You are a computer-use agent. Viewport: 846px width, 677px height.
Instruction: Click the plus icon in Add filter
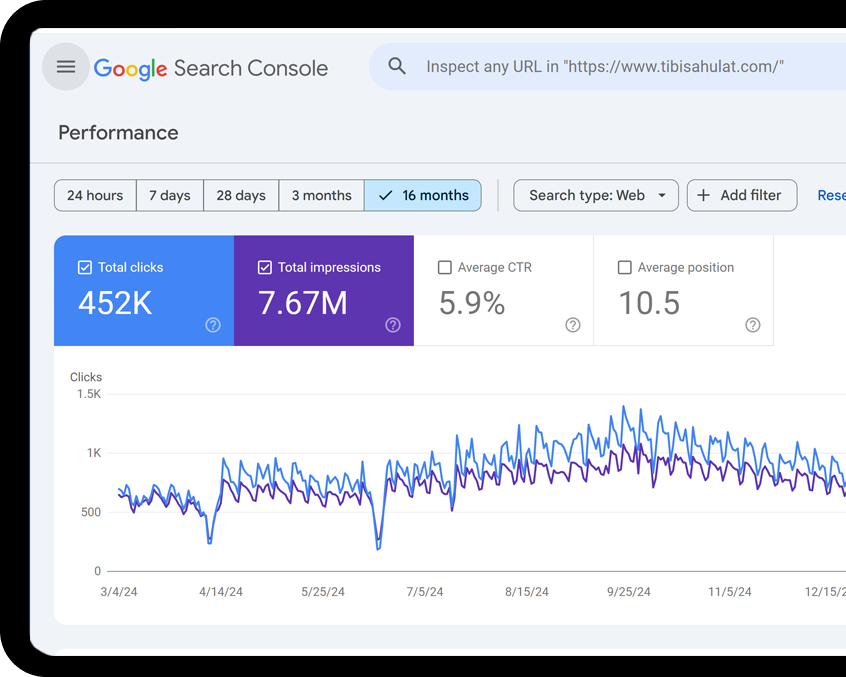[704, 195]
